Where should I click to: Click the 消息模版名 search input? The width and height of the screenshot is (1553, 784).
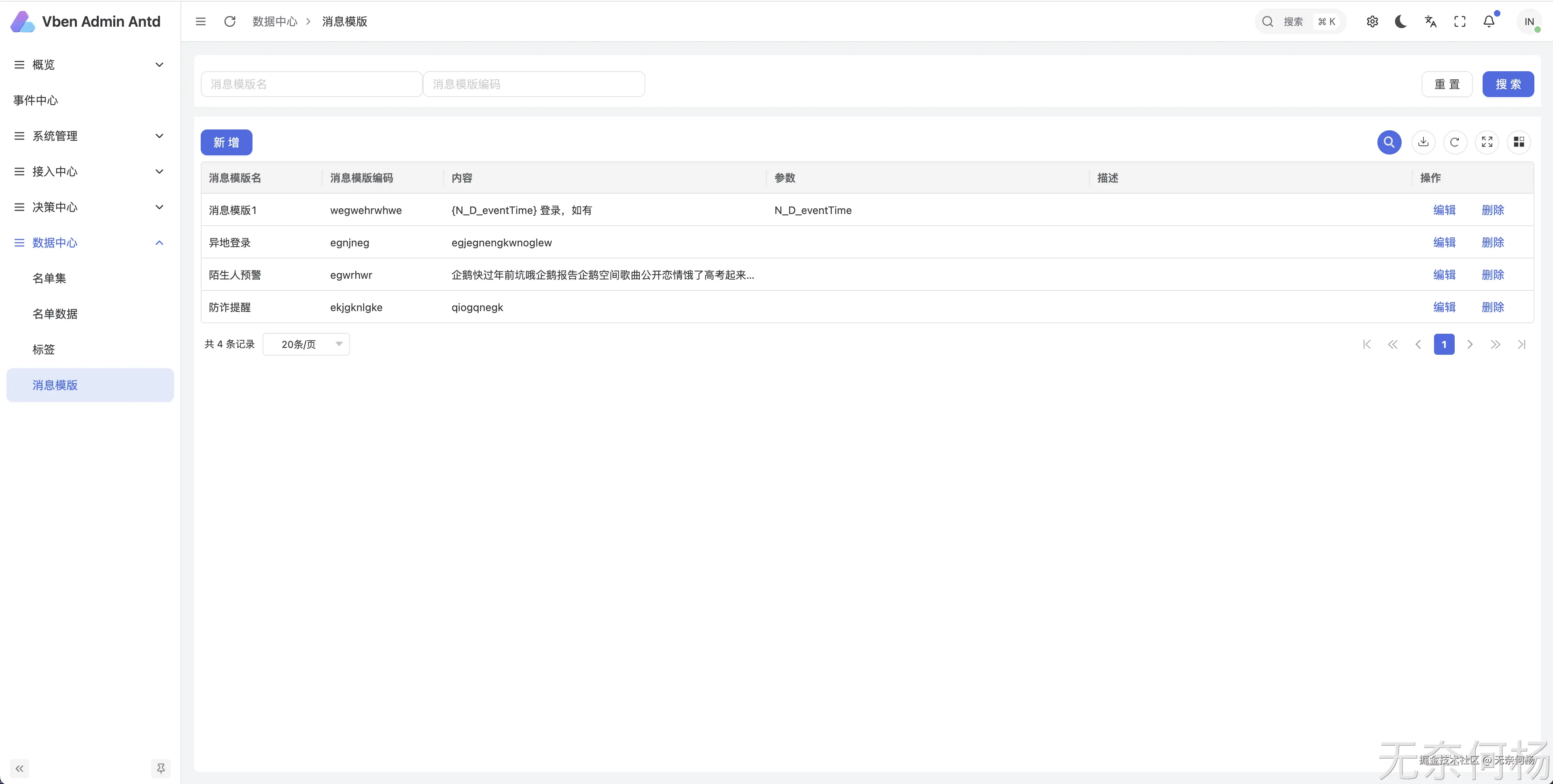[311, 85]
